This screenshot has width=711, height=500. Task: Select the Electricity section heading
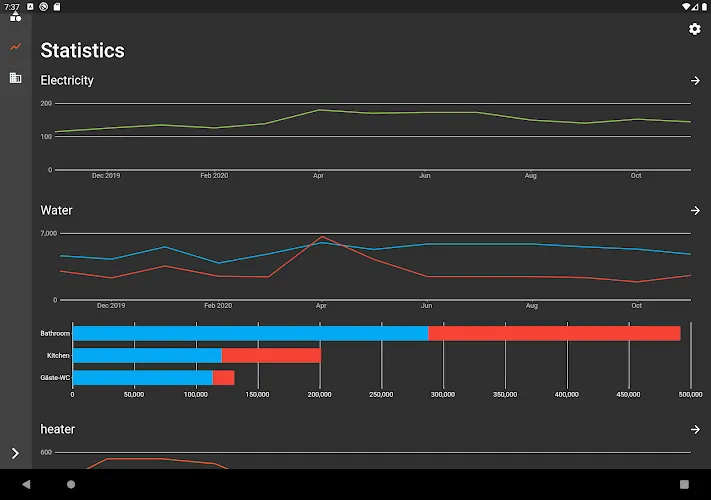point(67,80)
